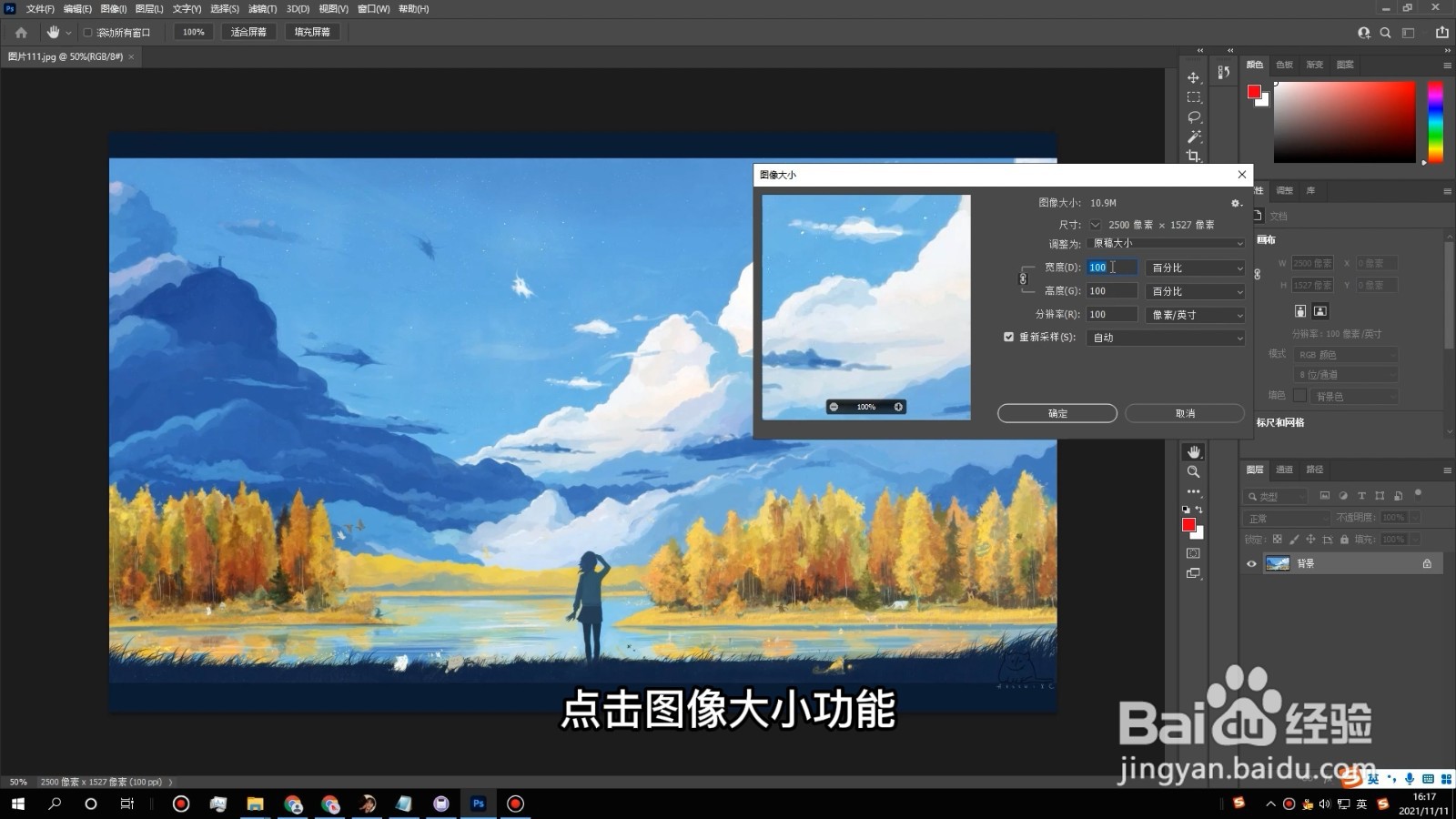This screenshot has width=1456, height=819.
Task: Select portrait canvas orientation button
Action: pos(1300,311)
